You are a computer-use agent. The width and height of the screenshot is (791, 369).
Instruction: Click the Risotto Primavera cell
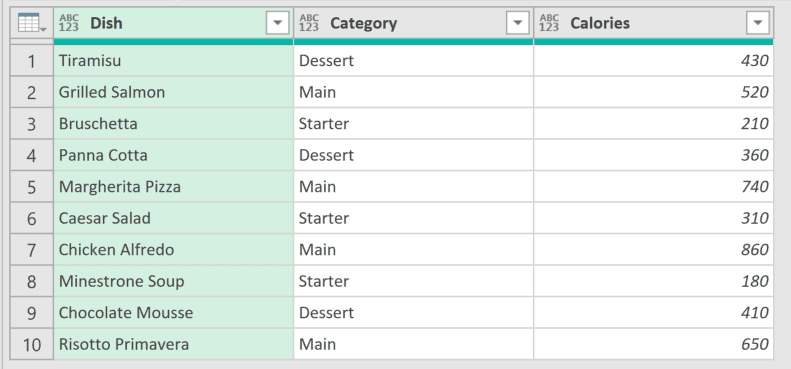tap(174, 344)
